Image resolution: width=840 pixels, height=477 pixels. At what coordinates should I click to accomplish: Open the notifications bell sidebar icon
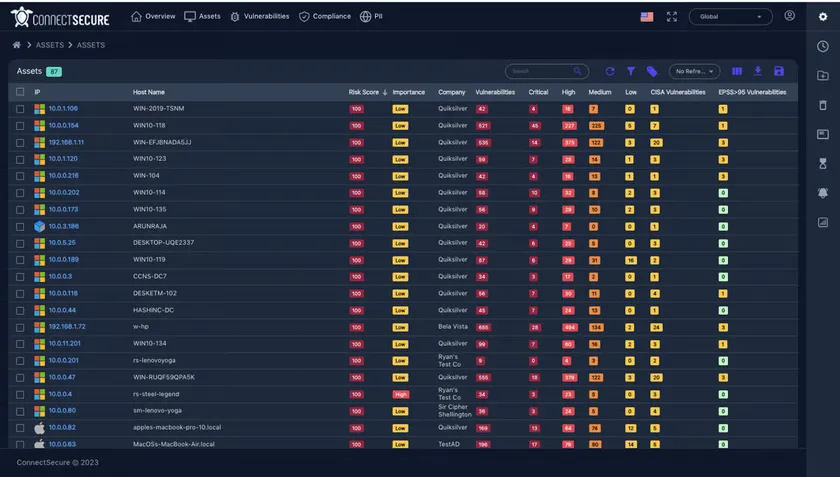(x=823, y=193)
